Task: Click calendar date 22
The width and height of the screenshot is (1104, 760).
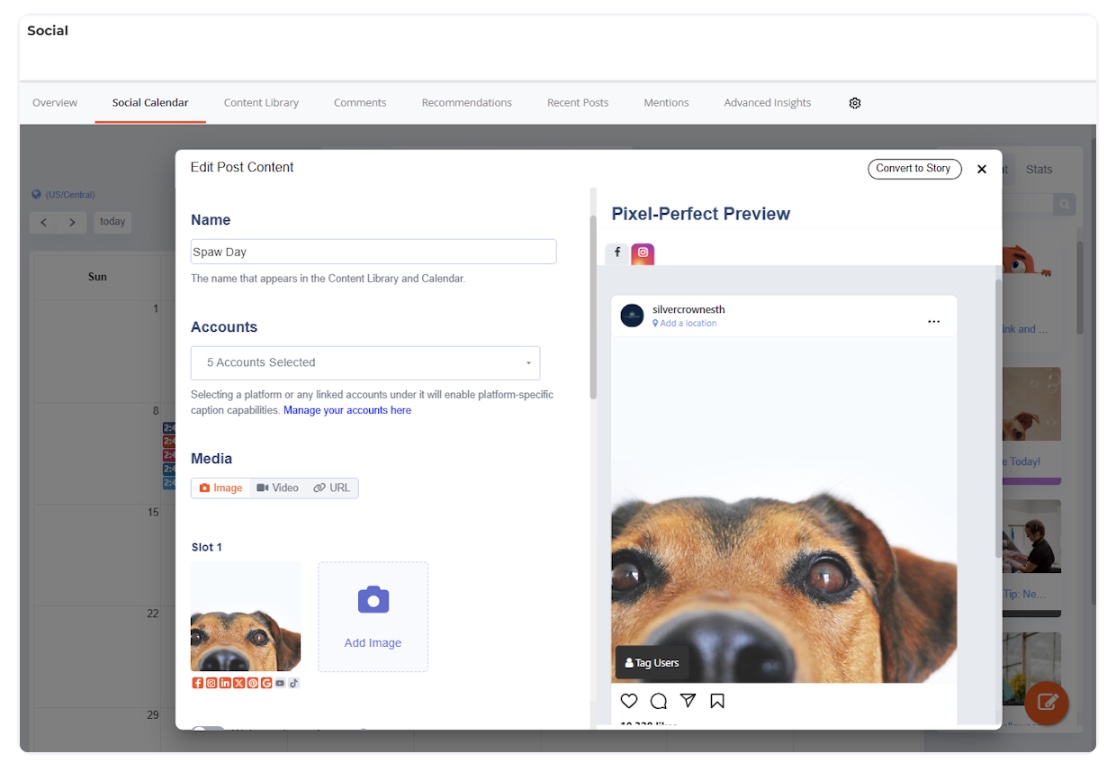Action: point(153,614)
